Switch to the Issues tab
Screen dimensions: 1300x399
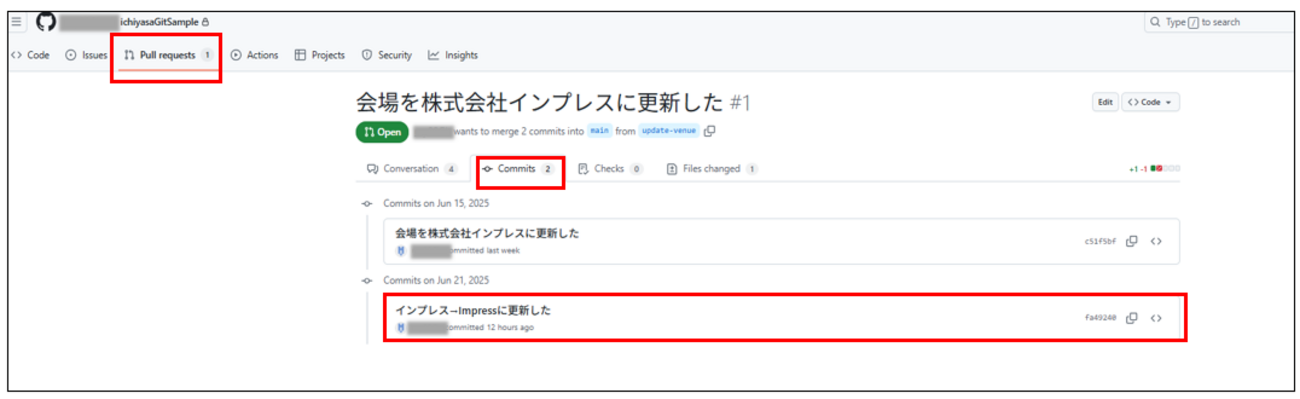[x=87, y=55]
